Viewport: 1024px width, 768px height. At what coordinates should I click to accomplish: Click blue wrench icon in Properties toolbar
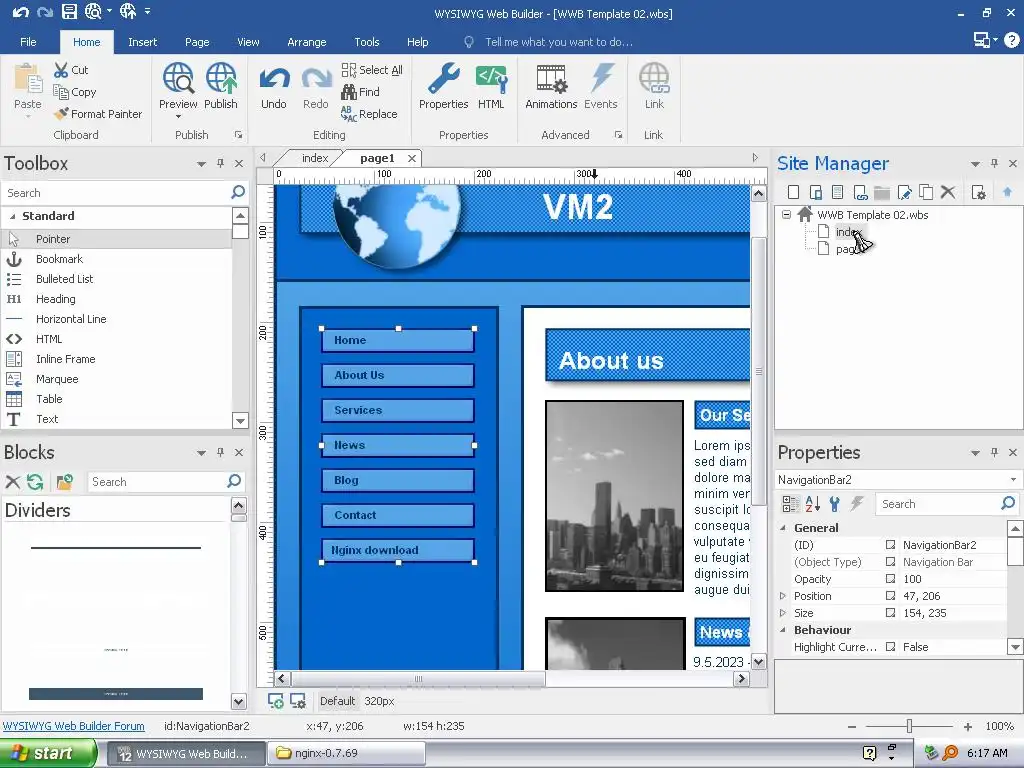click(x=834, y=504)
